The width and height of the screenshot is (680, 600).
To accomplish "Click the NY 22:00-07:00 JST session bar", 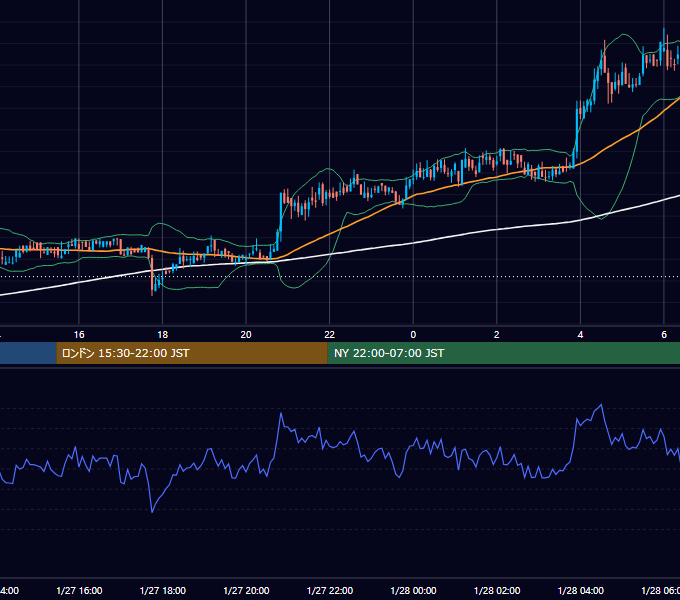I will coord(503,353).
